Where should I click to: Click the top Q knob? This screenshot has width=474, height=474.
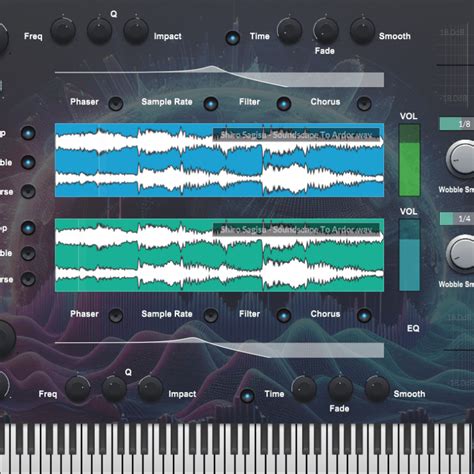(x=99, y=31)
